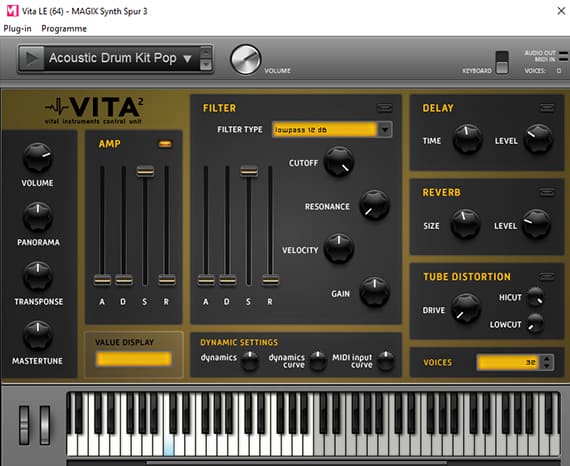
Task: Click the Audio Out indicator LED
Action: pyautogui.click(x=563, y=53)
